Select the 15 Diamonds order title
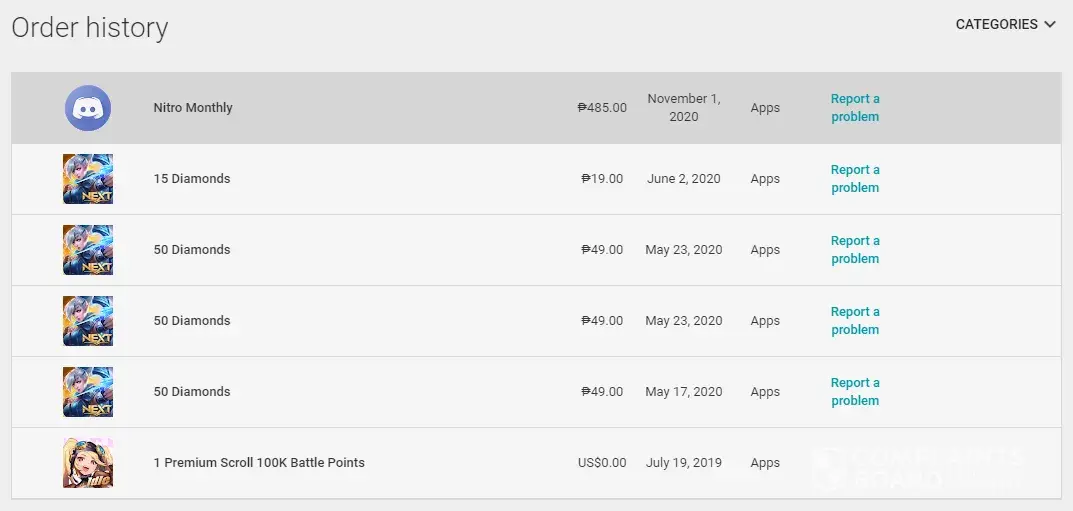 (192, 179)
